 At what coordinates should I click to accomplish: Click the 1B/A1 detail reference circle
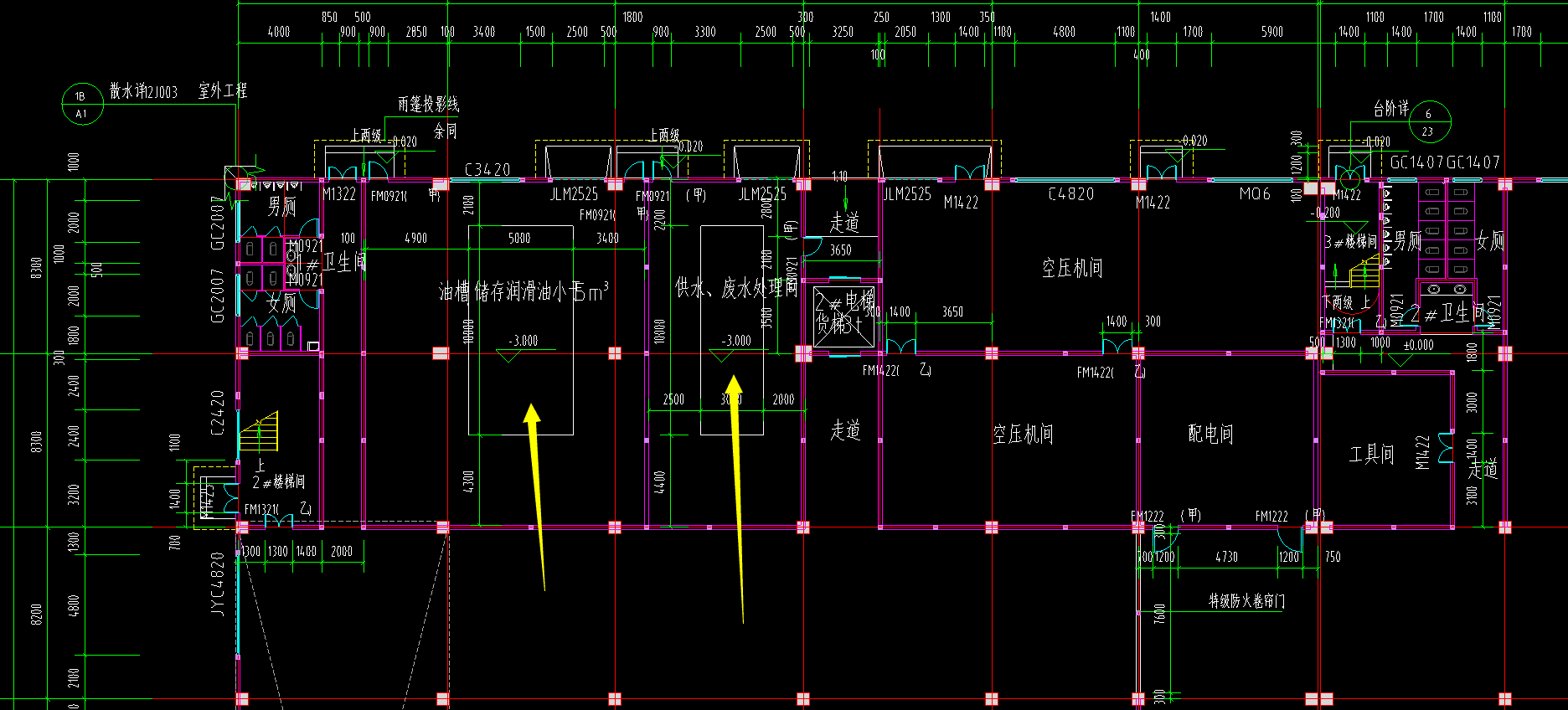point(82,105)
